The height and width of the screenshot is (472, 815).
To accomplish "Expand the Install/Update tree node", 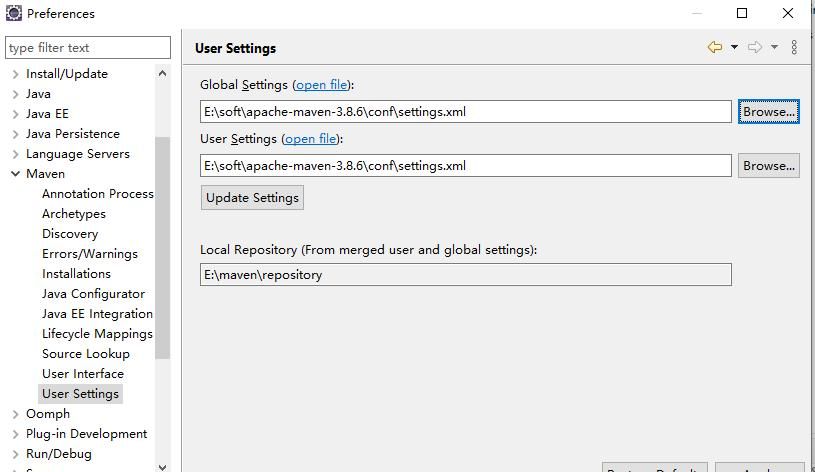I will pos(15,74).
